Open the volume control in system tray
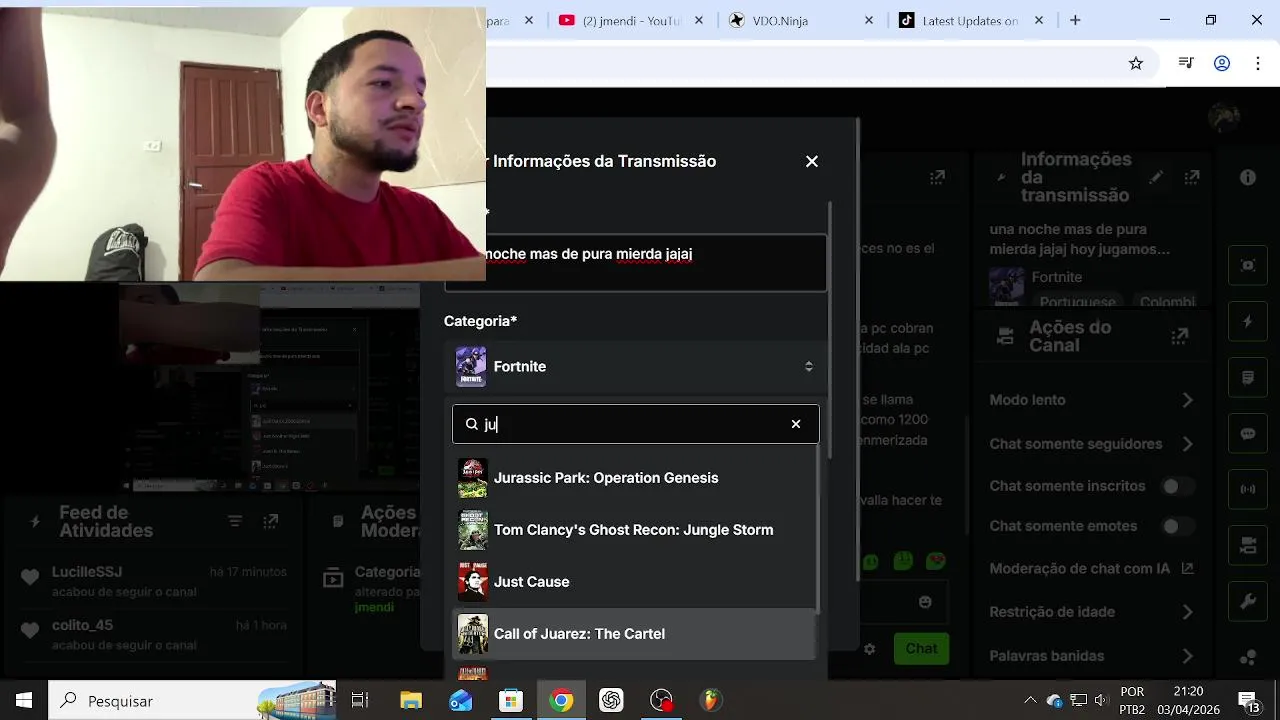1280x720 pixels. tap(1101, 701)
